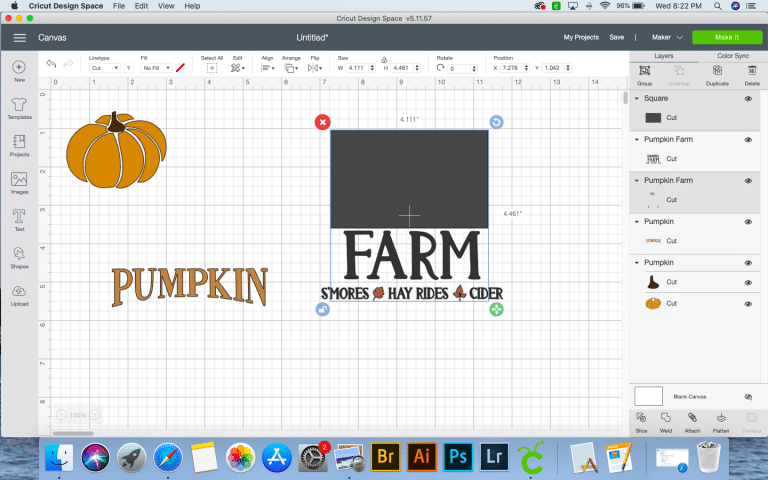Open the Arrange dropdown
Viewport: 768px width, 480px height.
coord(291,68)
